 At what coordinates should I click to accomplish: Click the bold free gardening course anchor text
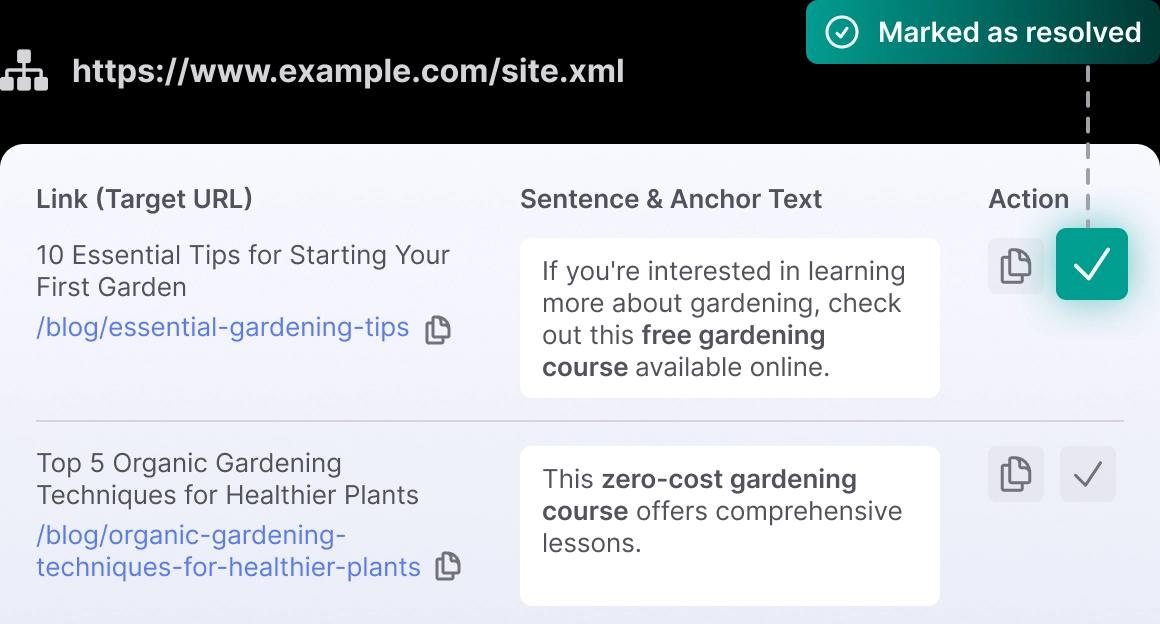[684, 351]
